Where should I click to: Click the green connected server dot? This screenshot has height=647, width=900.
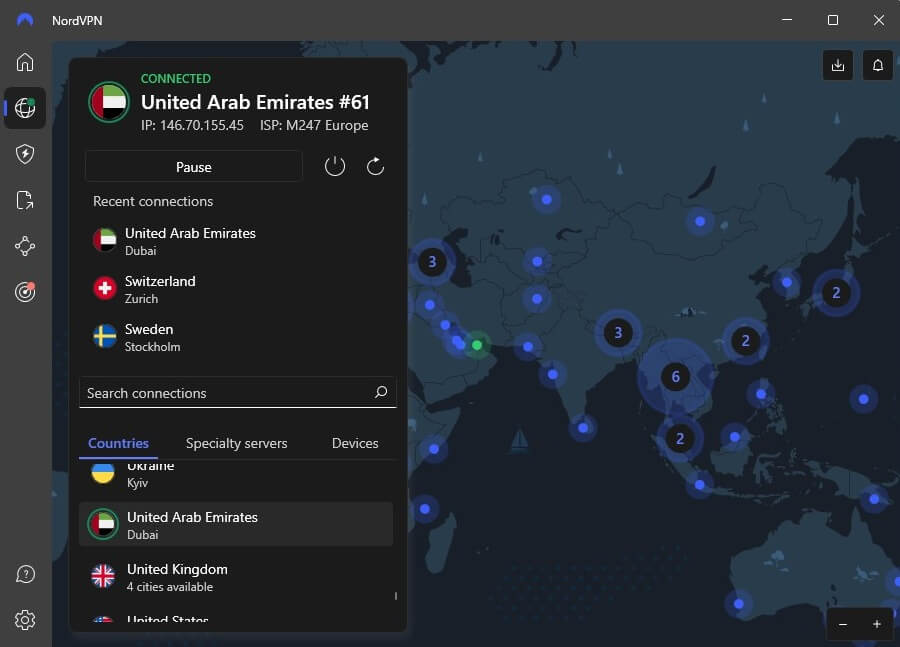pos(477,345)
